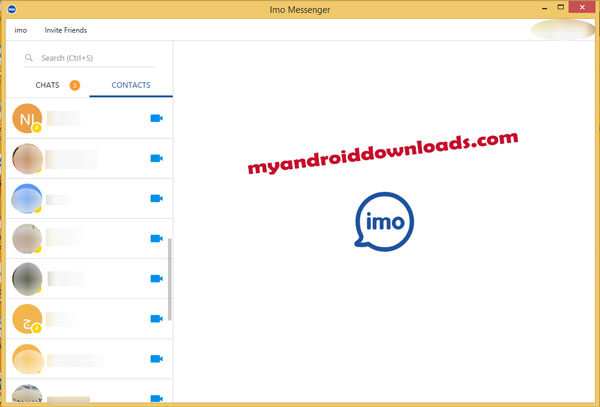Viewport: 600px width, 407px height.
Task: Switch to the CONTACTS tab
Action: tap(131, 85)
